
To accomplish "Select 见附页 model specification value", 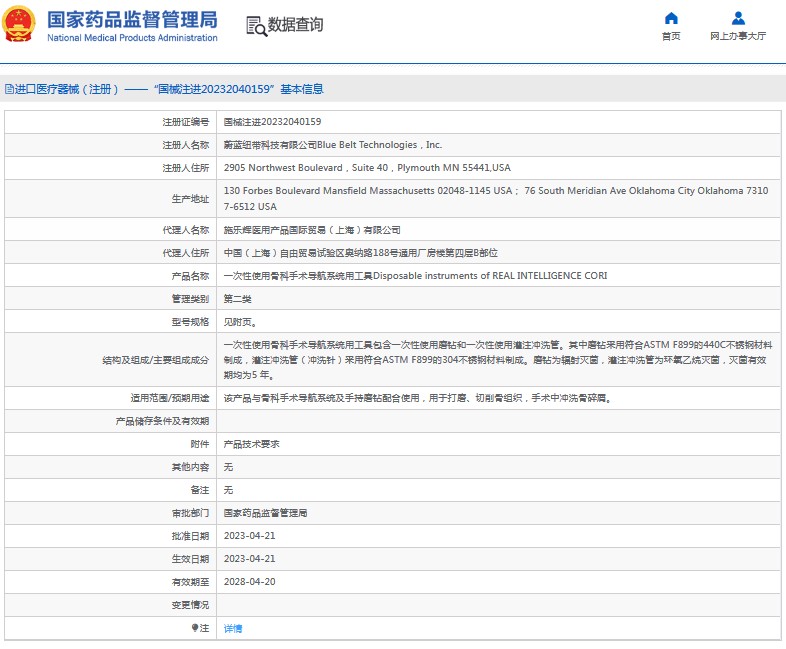I will [x=240, y=322].
